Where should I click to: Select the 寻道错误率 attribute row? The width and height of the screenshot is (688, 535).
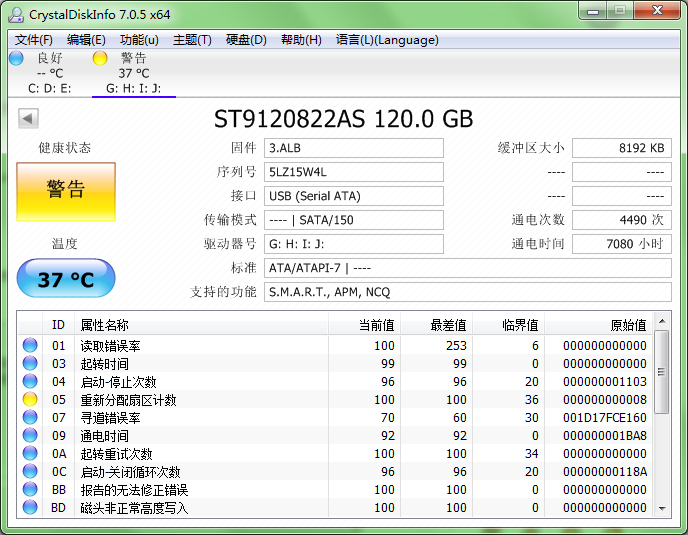pyautogui.click(x=335, y=417)
